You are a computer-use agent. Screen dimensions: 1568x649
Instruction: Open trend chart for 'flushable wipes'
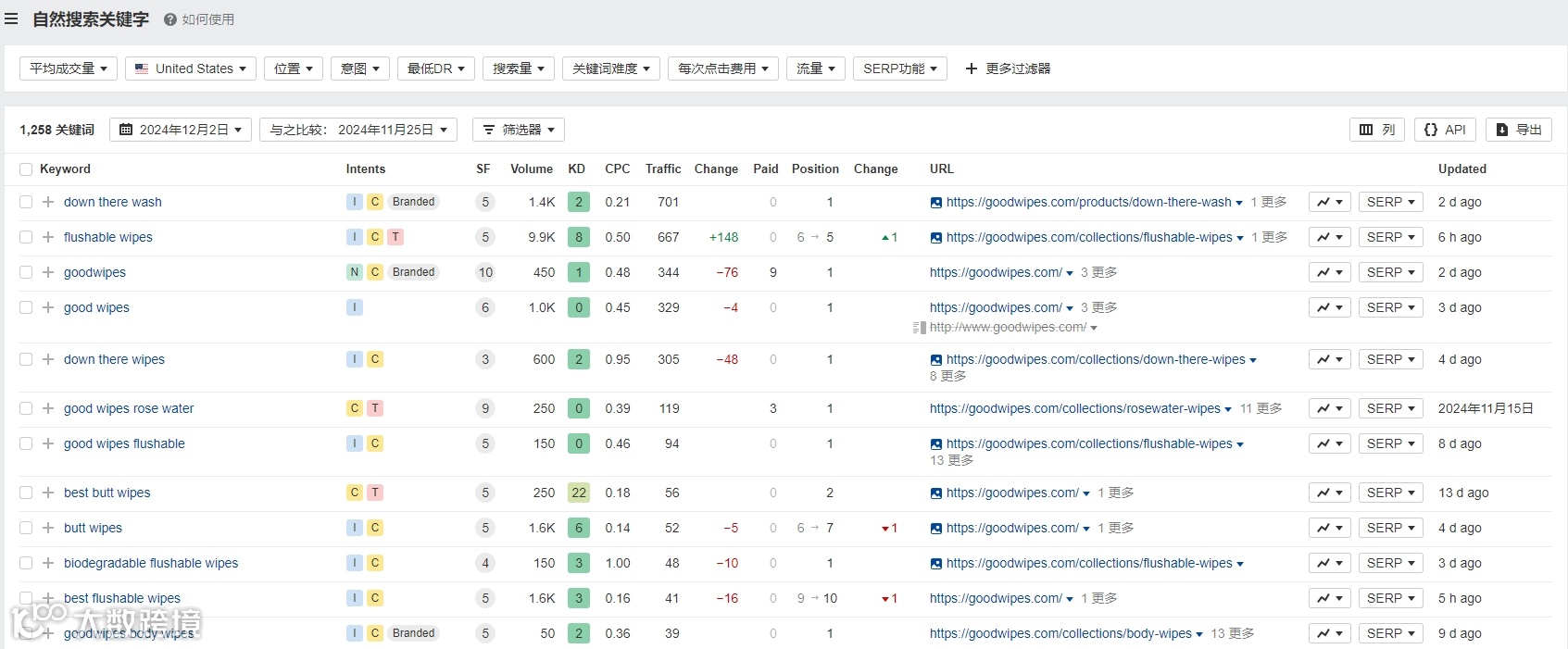(x=1330, y=237)
